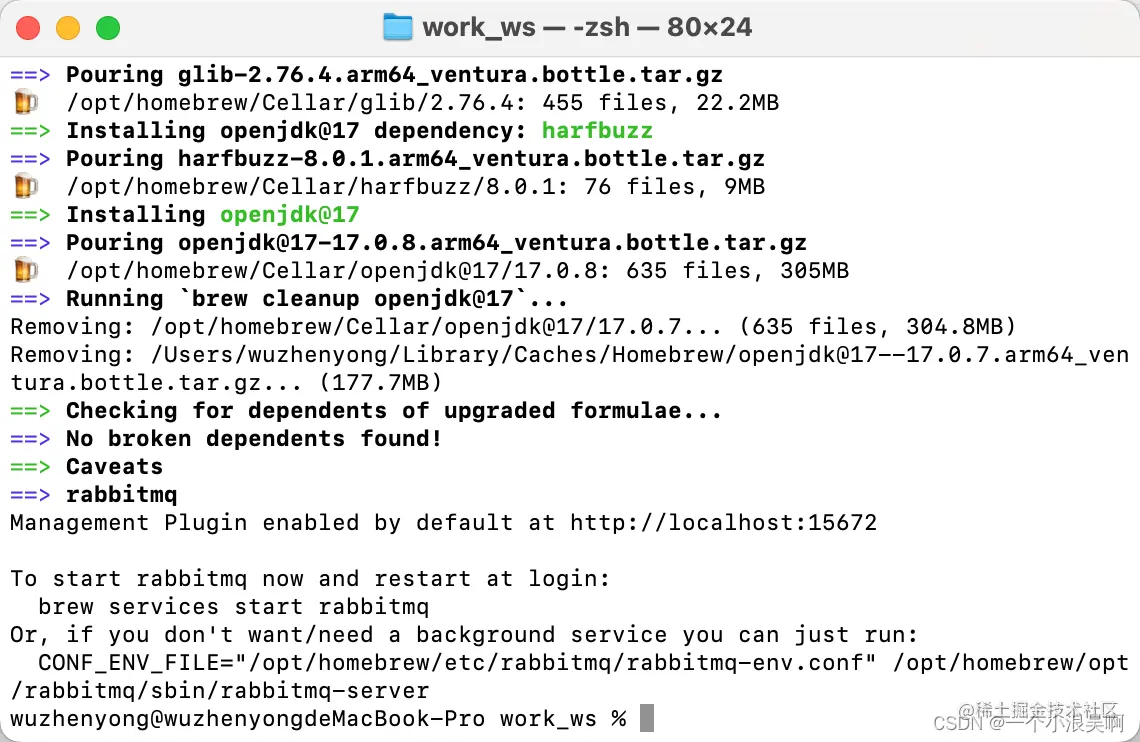This screenshot has width=1140, height=742.
Task: Click the line removing '/opt/homebrew/Cellar/openjdk@17/17.0.7'
Action: tap(513, 327)
